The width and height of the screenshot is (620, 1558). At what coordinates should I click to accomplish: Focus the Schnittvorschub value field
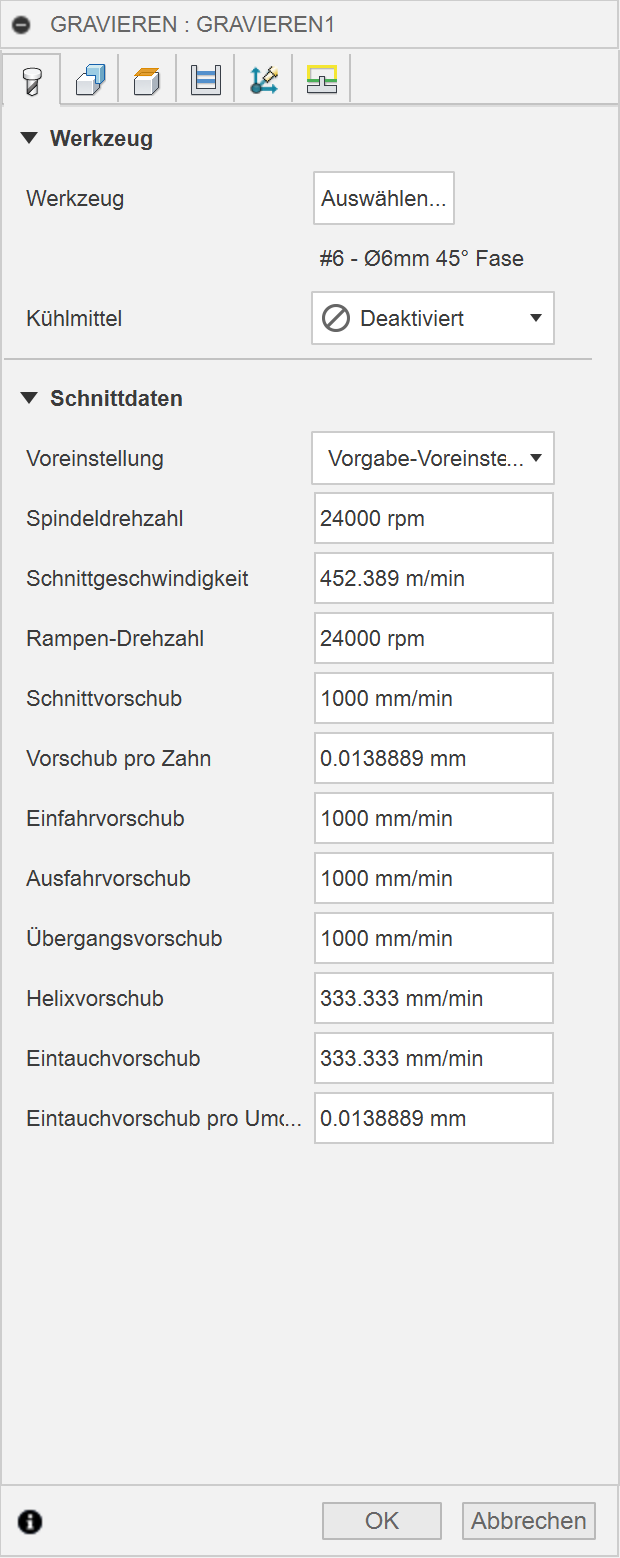433,698
